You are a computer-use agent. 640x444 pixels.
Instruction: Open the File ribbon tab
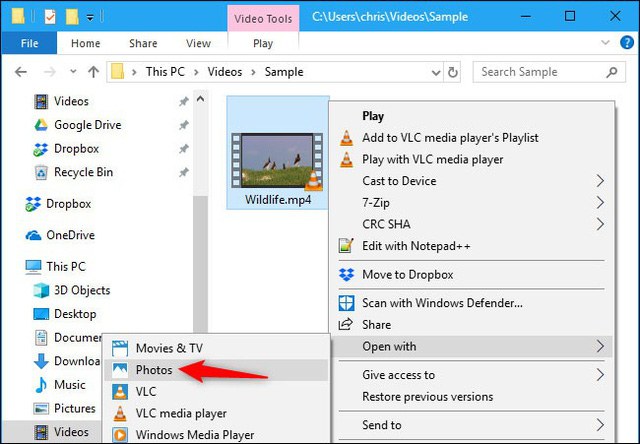click(30, 44)
